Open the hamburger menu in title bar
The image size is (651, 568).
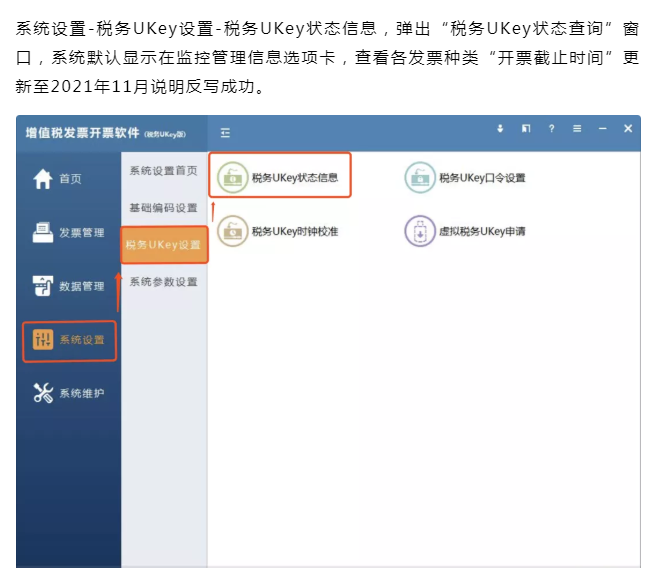577,129
